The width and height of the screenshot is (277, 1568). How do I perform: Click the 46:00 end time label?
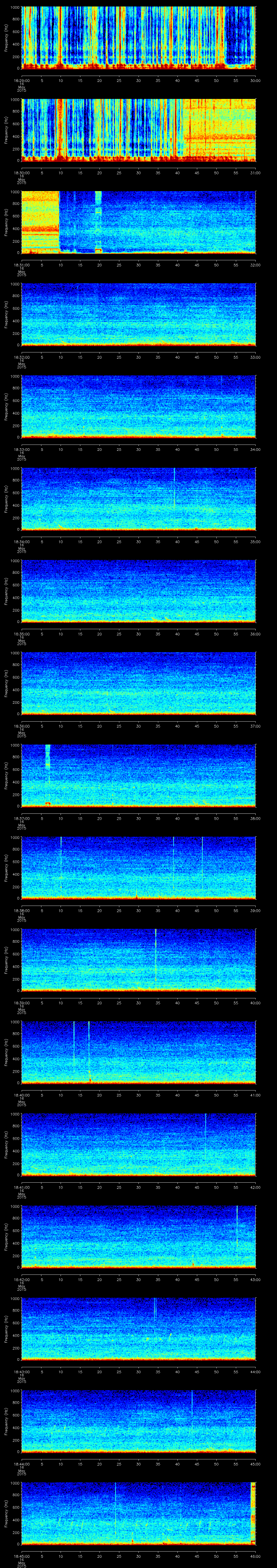point(255,1556)
